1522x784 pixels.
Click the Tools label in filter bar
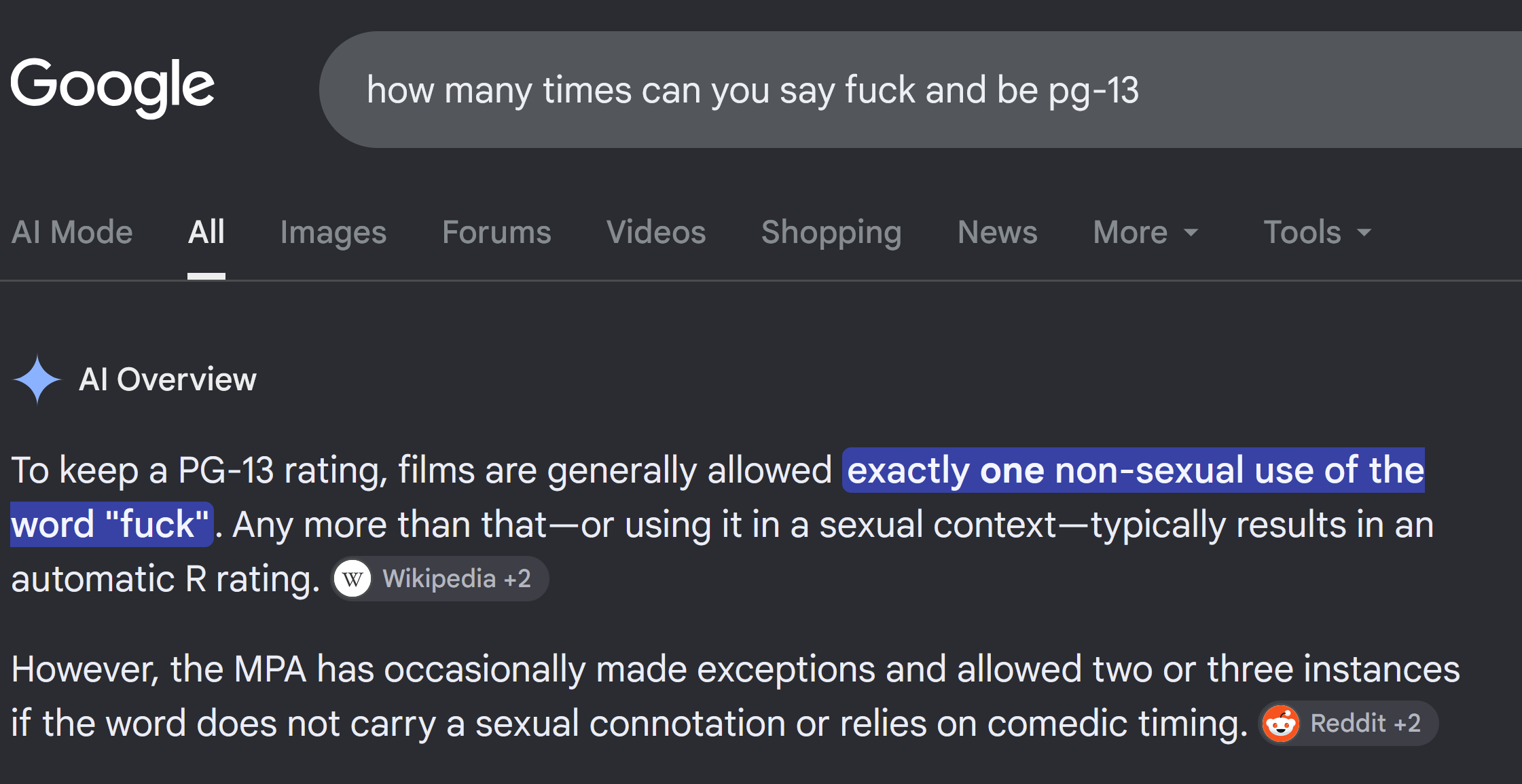[1302, 232]
